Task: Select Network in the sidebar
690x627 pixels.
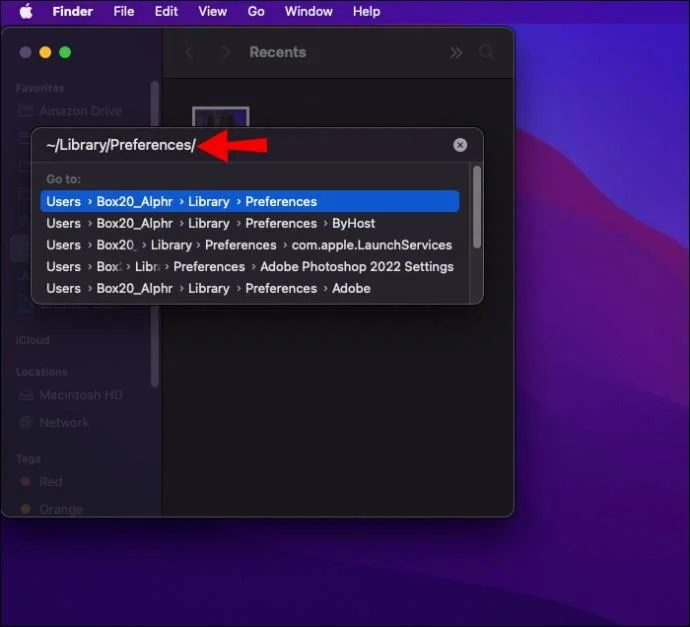Action: click(x=54, y=422)
